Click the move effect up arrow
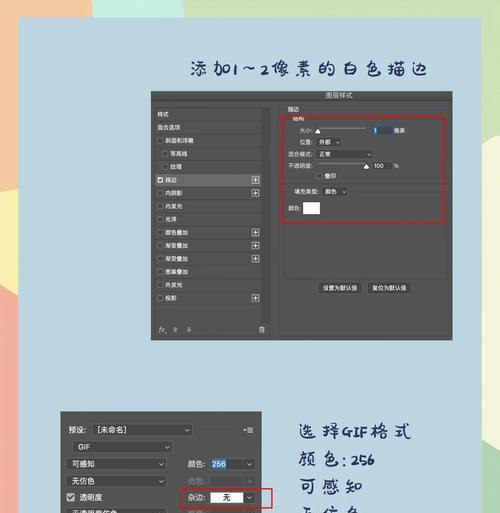The image size is (500, 513). pos(175,330)
